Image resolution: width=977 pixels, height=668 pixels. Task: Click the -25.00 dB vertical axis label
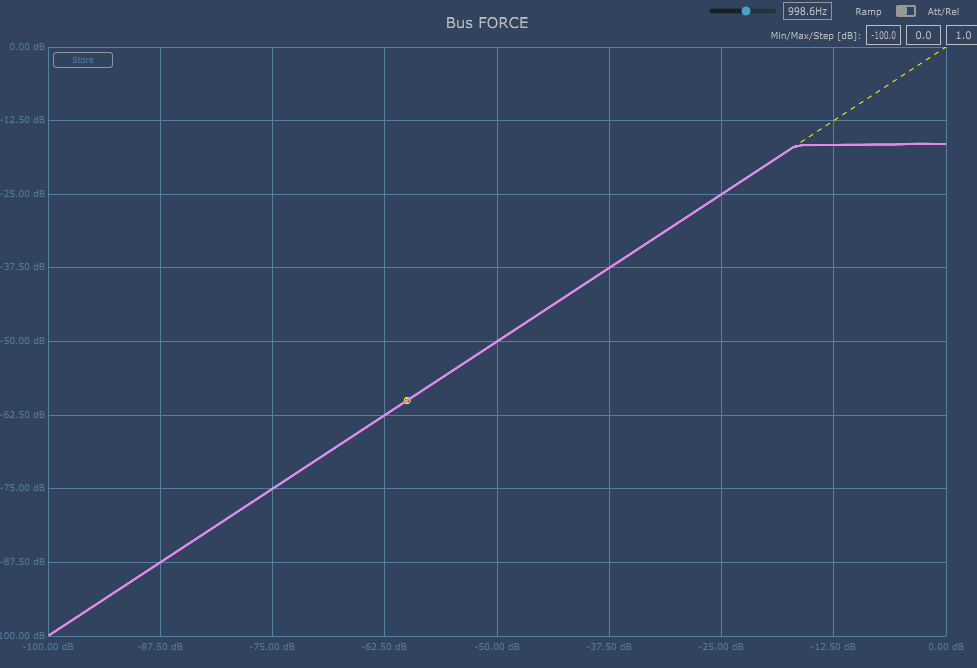click(x=25, y=194)
